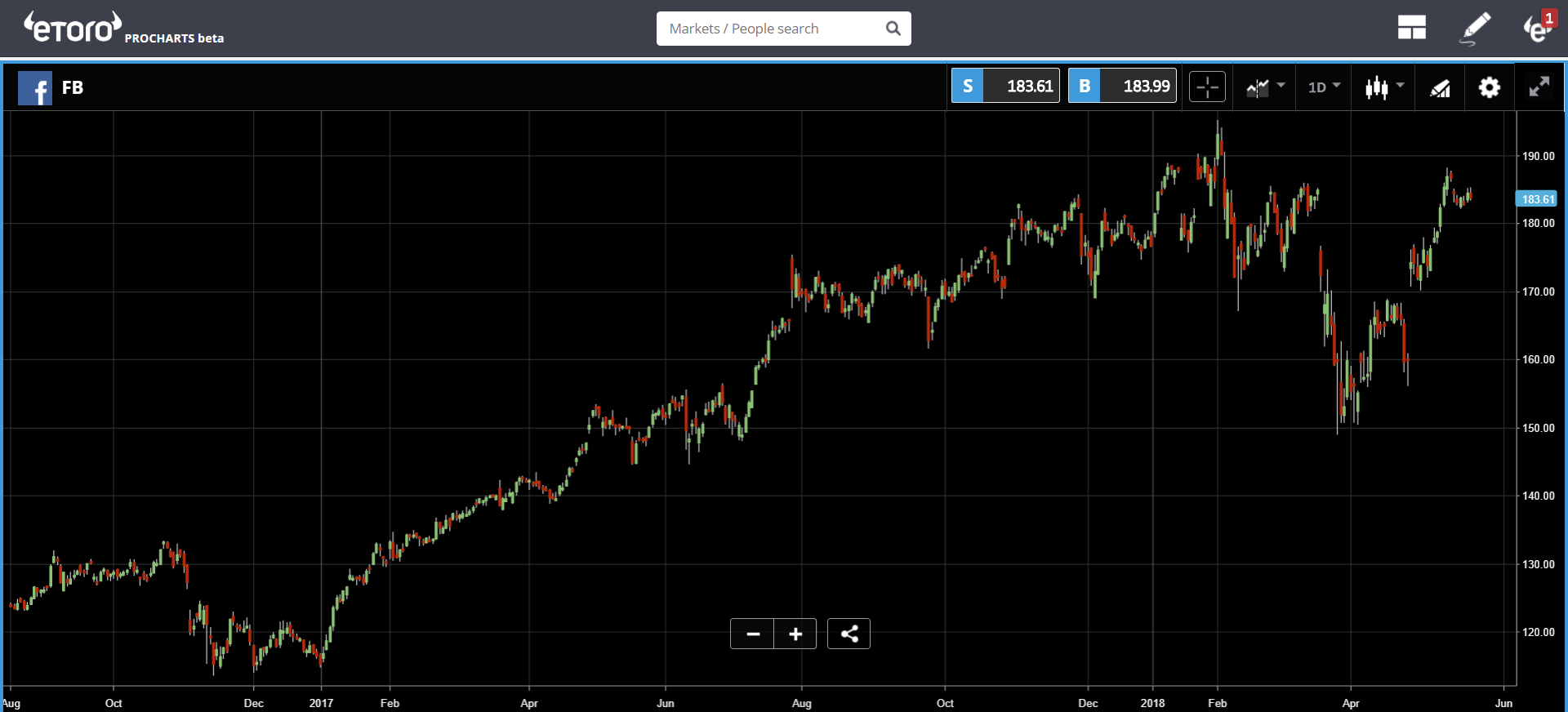Open the 1D timeframe dropdown
Viewport: 1568px width, 712px height.
coord(1324,87)
